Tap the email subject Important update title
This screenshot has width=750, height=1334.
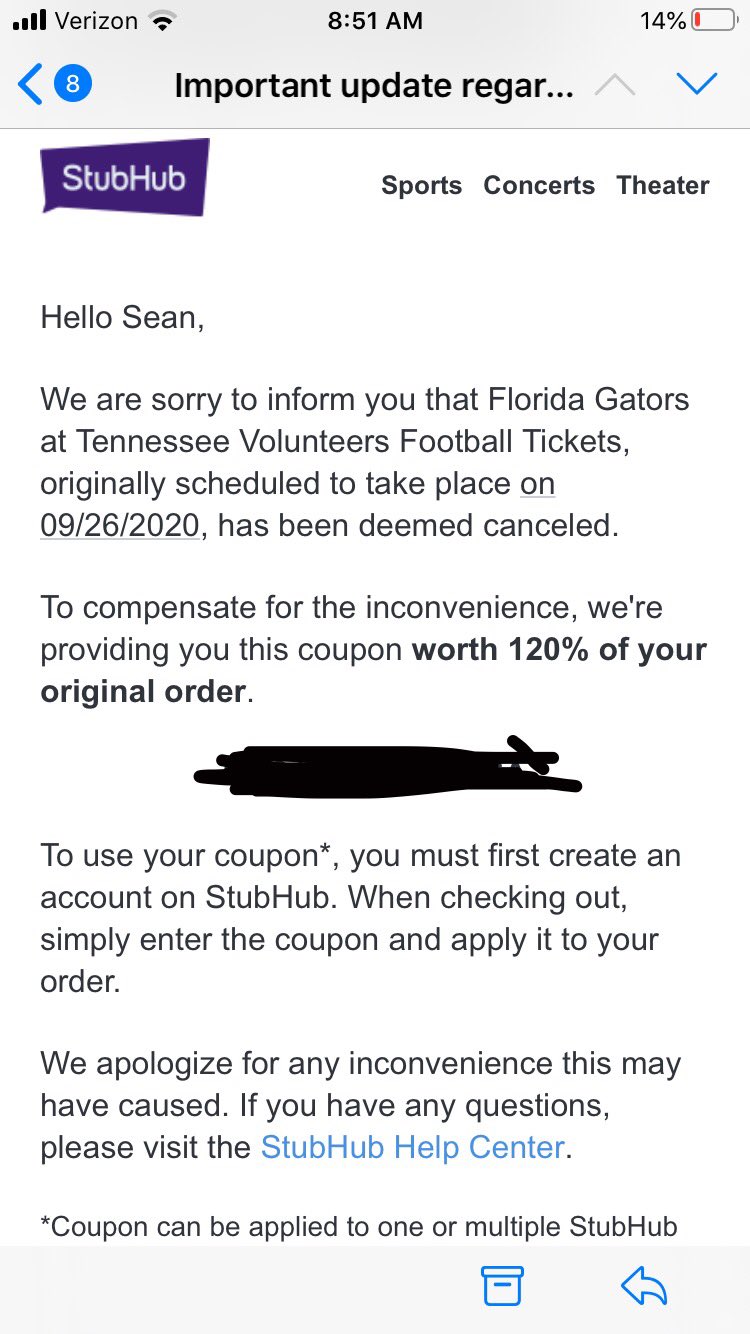point(374,86)
